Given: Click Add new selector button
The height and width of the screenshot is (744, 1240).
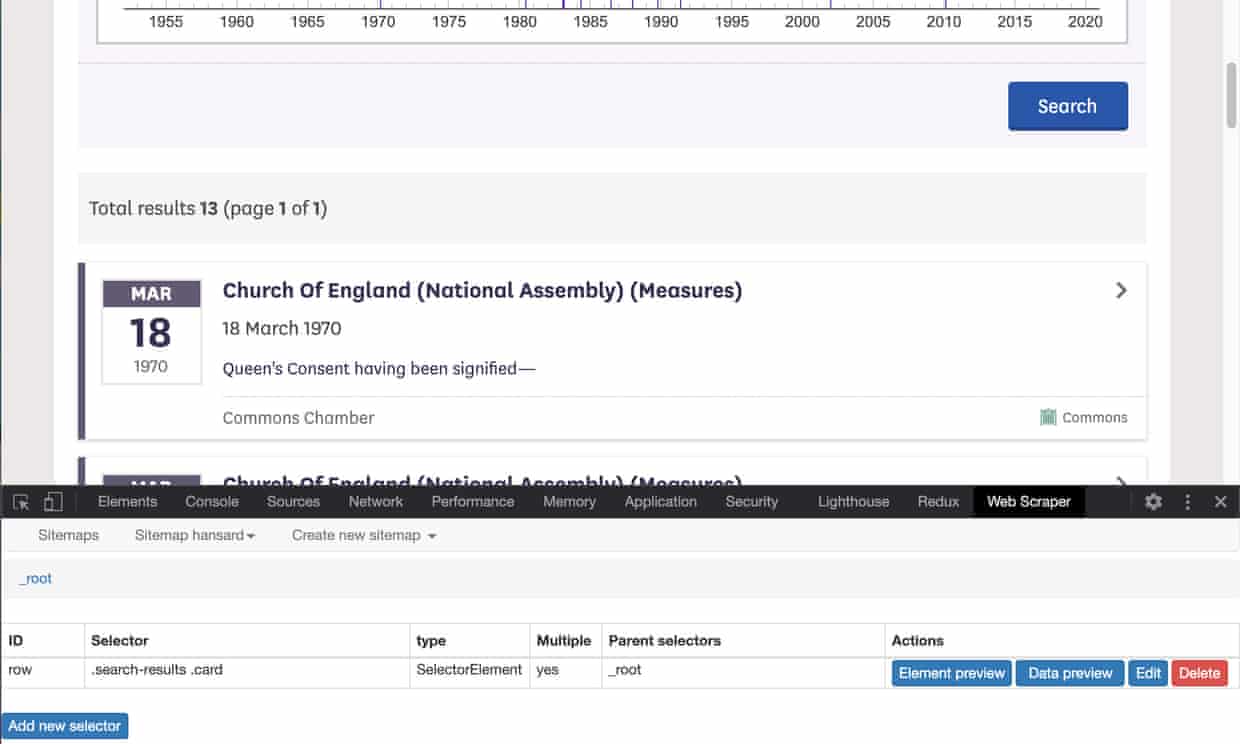Looking at the screenshot, I should coord(65,726).
